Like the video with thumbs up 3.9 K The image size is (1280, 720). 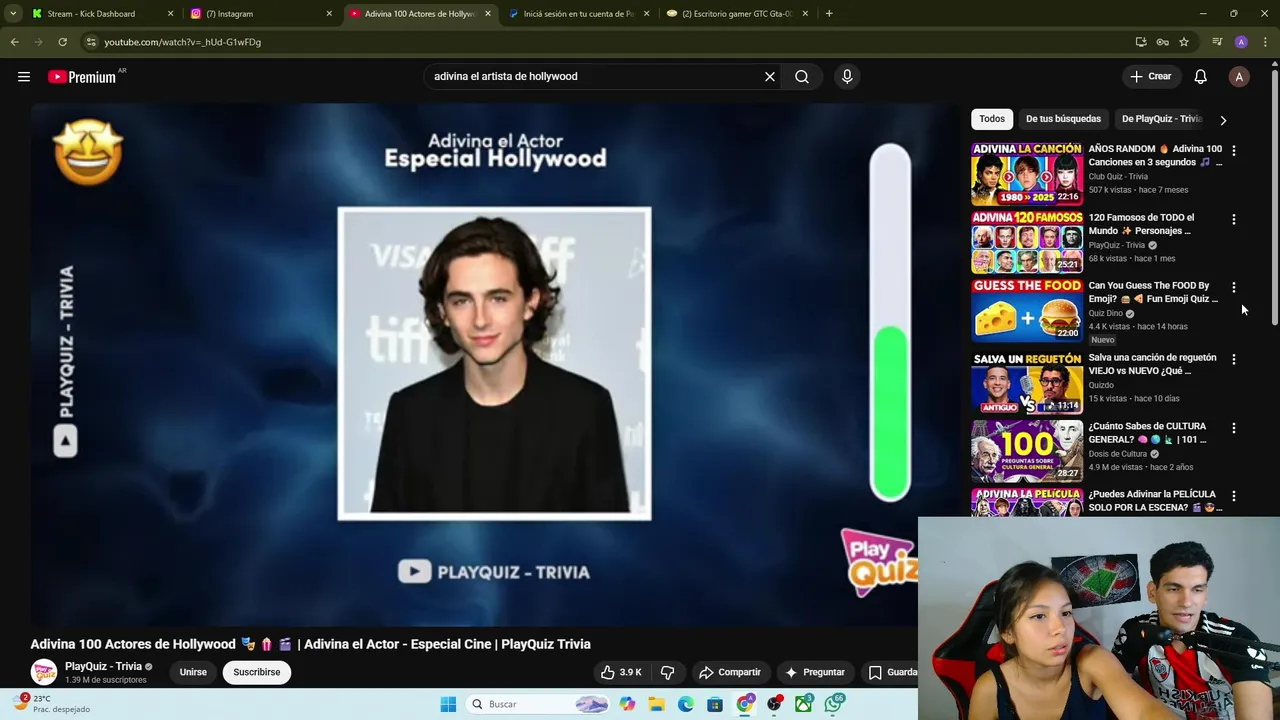pos(621,672)
